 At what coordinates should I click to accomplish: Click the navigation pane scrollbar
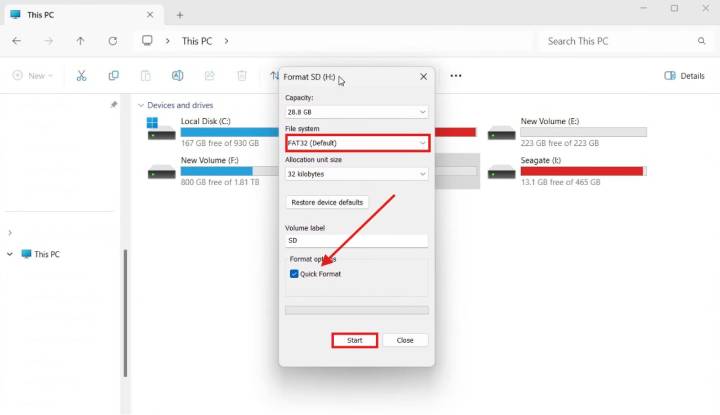tap(125, 313)
